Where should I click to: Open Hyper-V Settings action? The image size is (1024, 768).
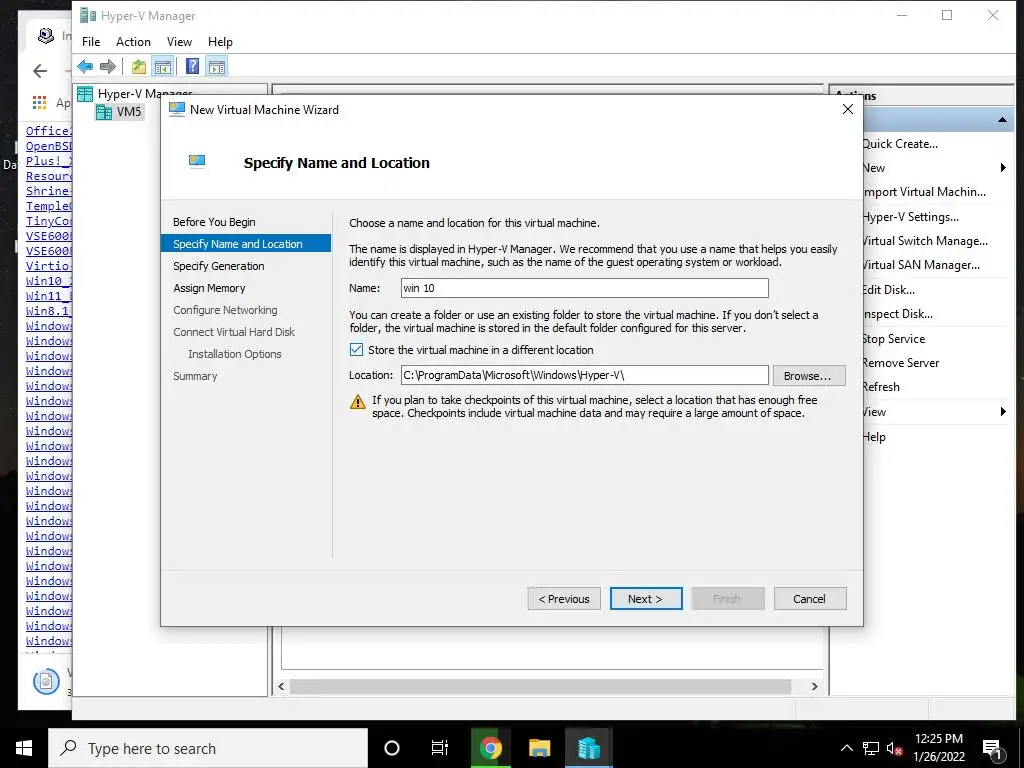(x=911, y=217)
